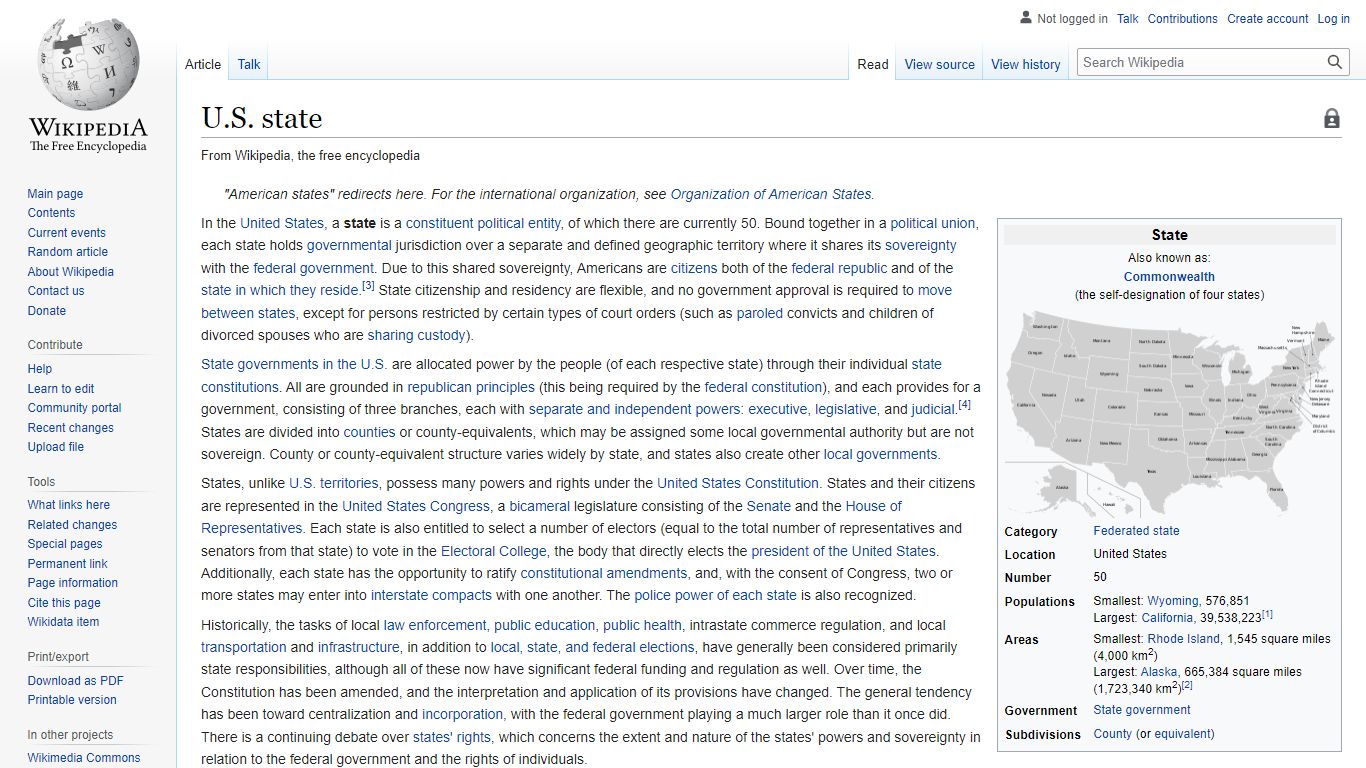Open the user Talk link at top

[1128, 19]
